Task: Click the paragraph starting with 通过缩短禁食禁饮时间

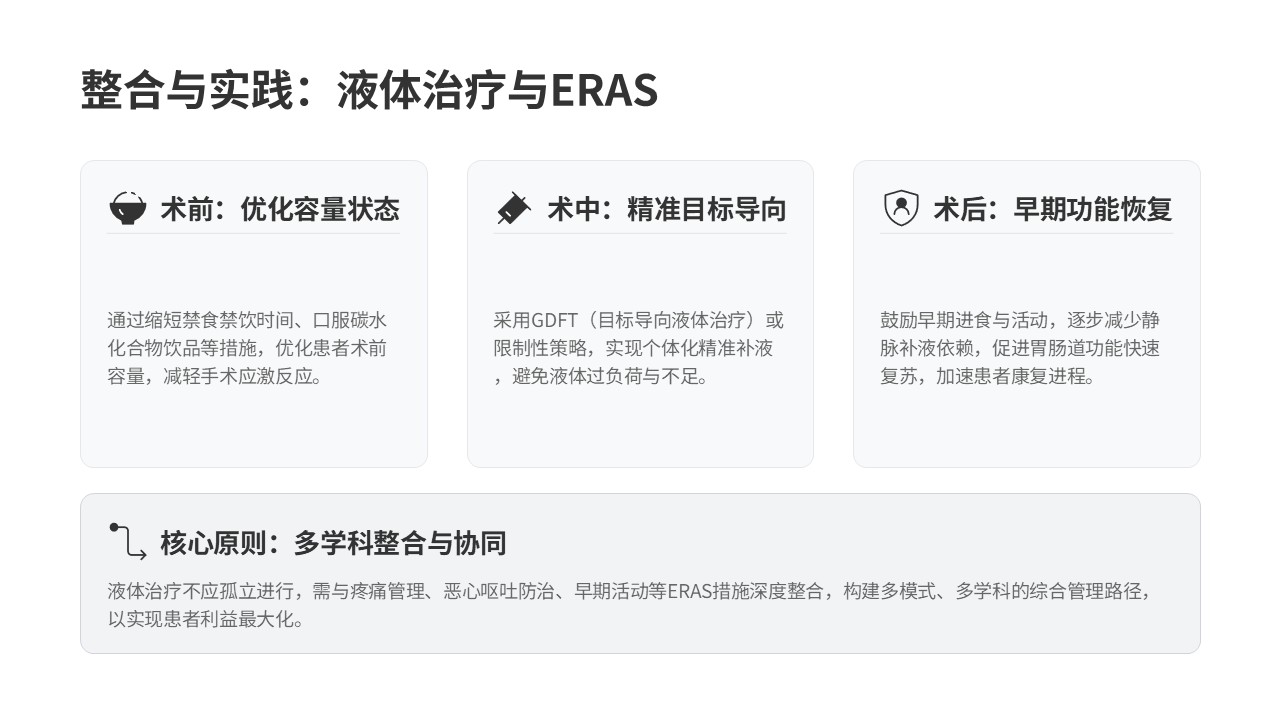Action: tap(247, 348)
